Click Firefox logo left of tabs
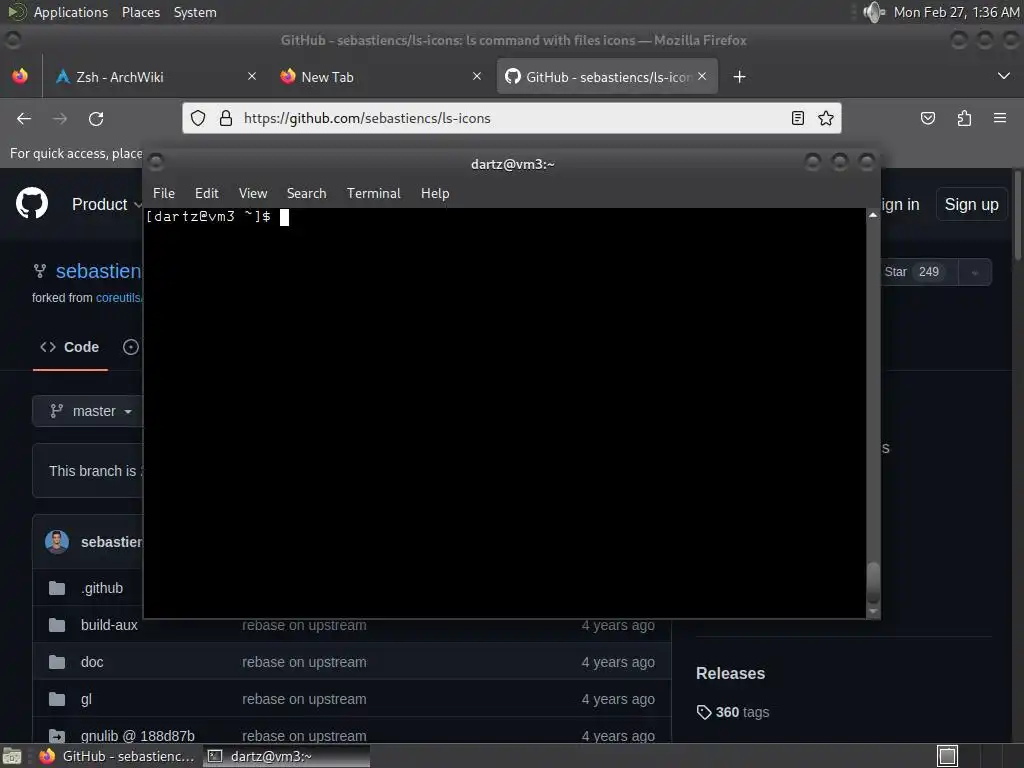Screen dimensions: 1024x768 coord(20,76)
